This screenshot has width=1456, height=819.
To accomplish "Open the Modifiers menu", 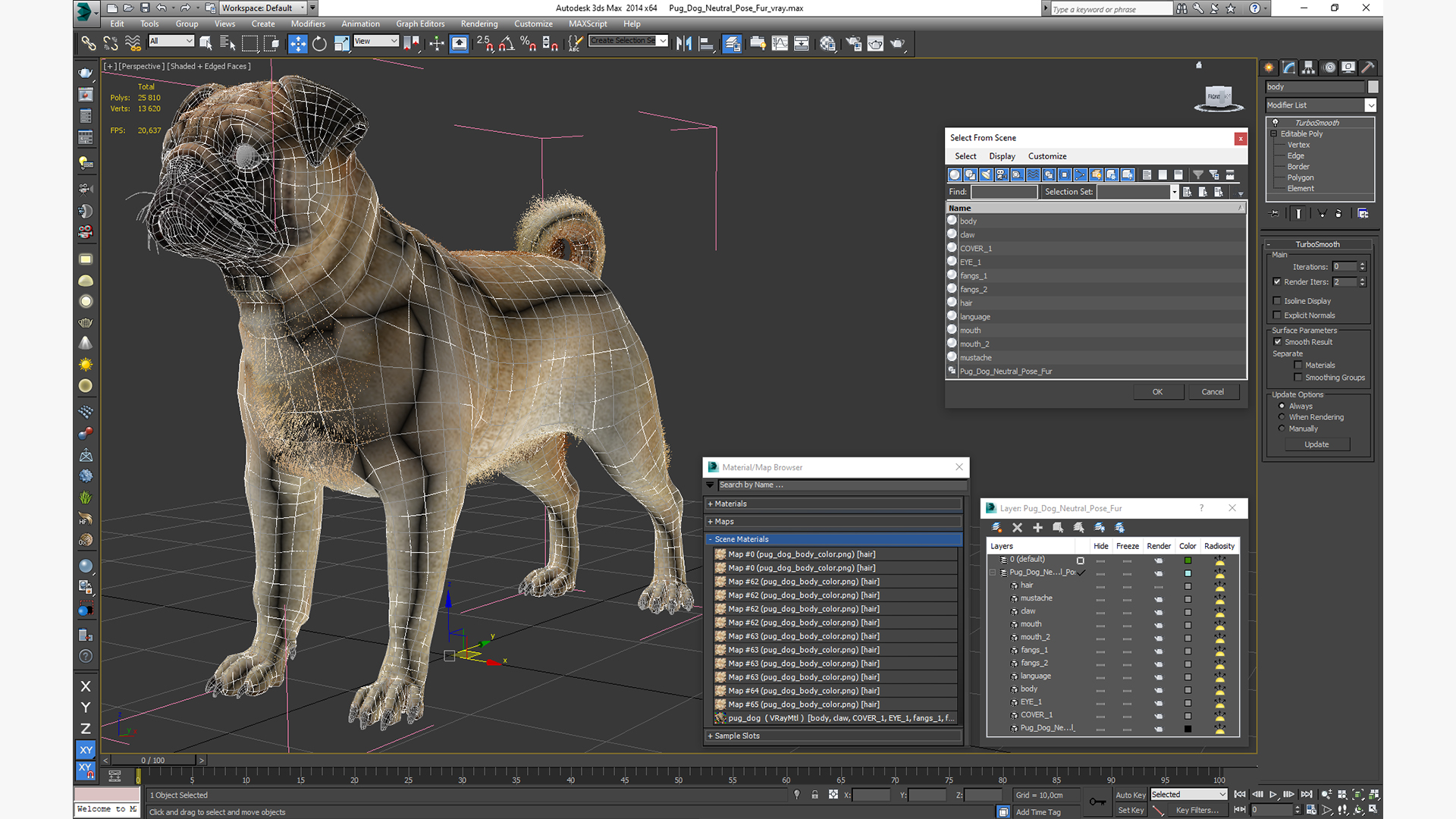I will pos(308,24).
